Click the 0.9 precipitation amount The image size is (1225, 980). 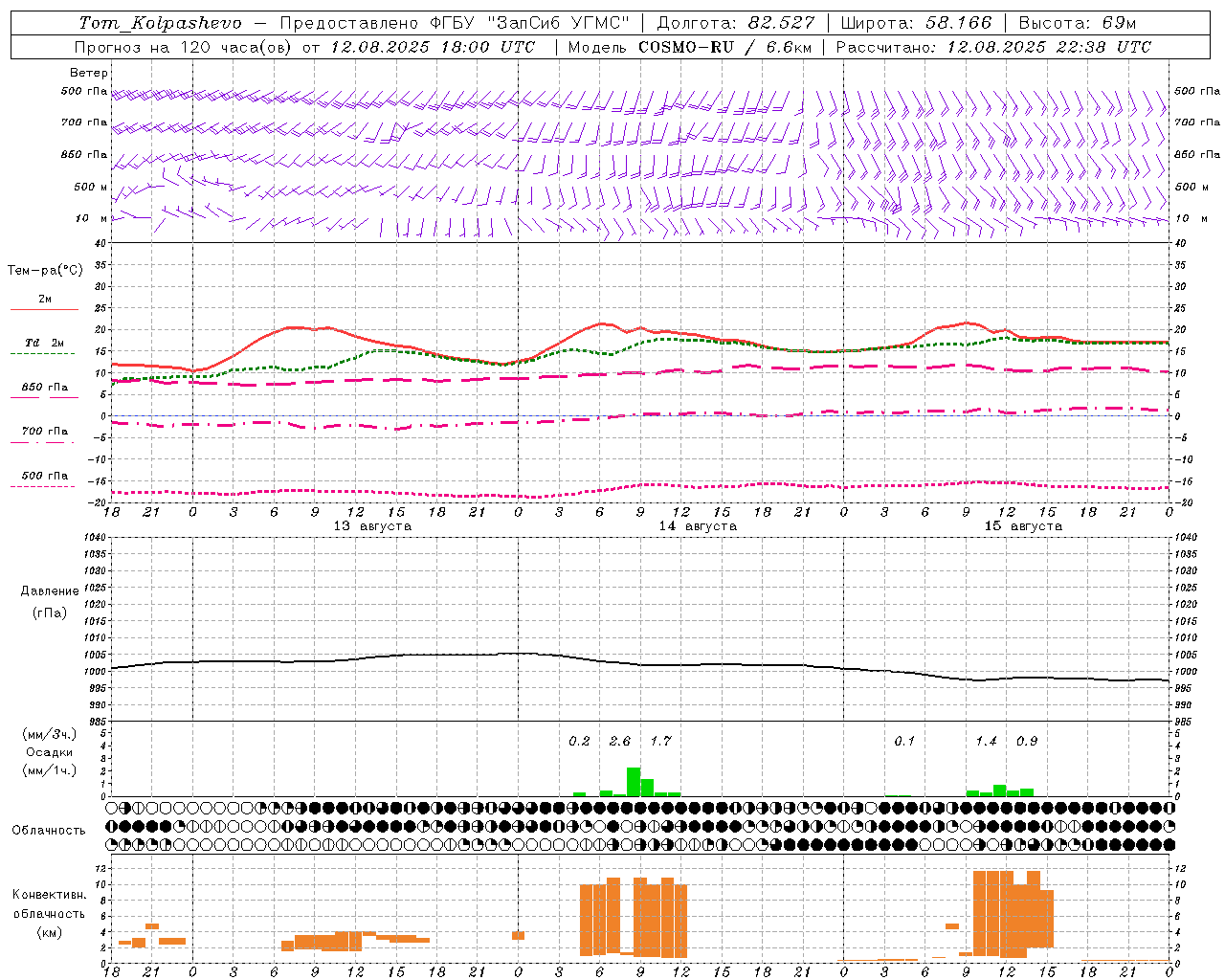coord(1027,742)
